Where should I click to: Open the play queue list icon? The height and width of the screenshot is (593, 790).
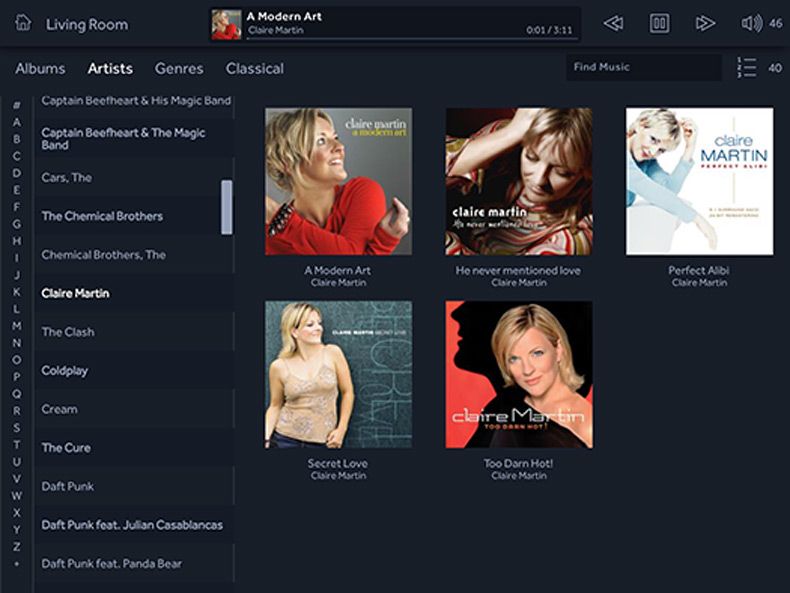coord(747,68)
